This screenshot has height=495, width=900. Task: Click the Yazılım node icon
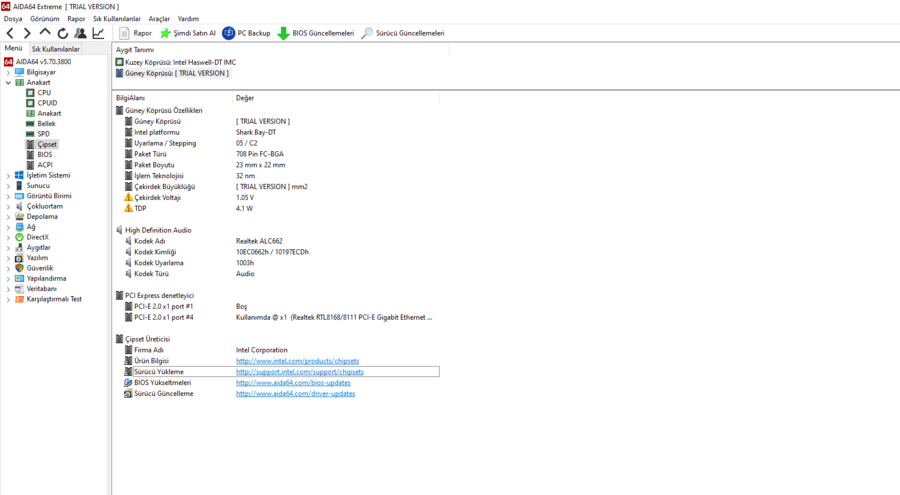tap(19, 258)
